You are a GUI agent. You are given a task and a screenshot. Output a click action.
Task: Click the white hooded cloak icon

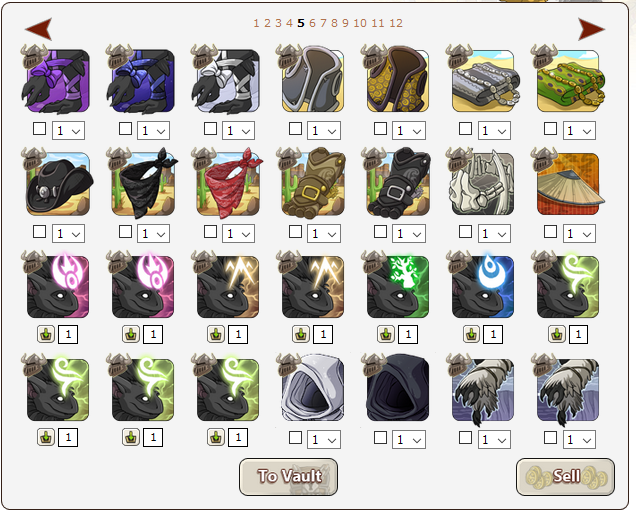[x=313, y=389]
